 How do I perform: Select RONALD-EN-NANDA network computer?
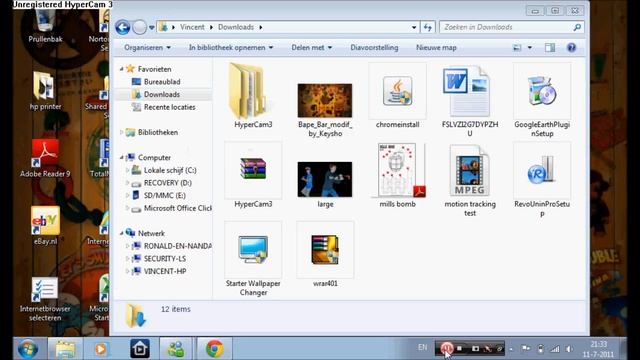[x=177, y=246]
